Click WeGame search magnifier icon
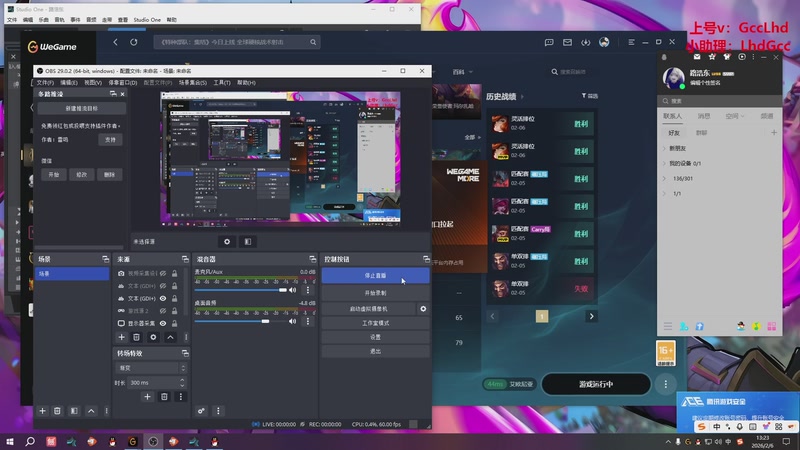 313,42
